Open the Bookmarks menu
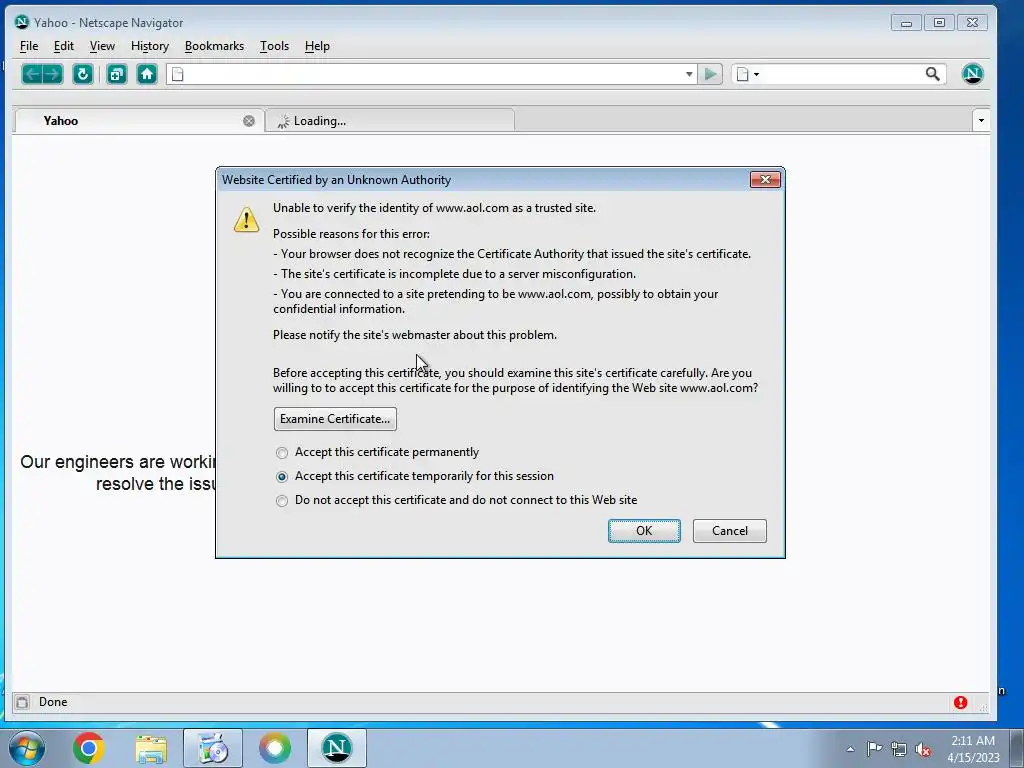This screenshot has width=1024, height=768. coord(214,46)
